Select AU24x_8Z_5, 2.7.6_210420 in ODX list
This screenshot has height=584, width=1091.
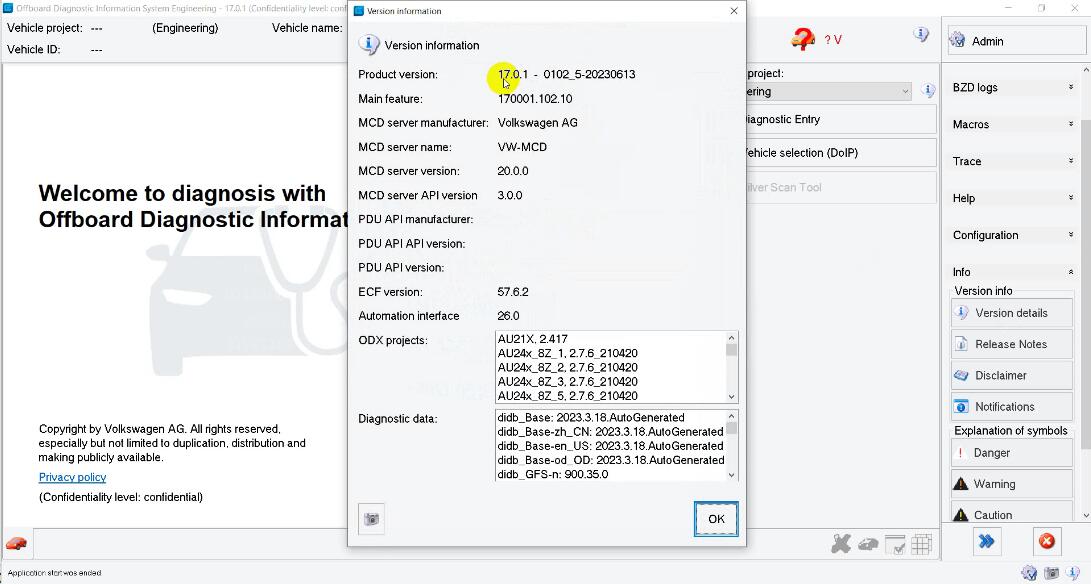pyautogui.click(x=568, y=395)
